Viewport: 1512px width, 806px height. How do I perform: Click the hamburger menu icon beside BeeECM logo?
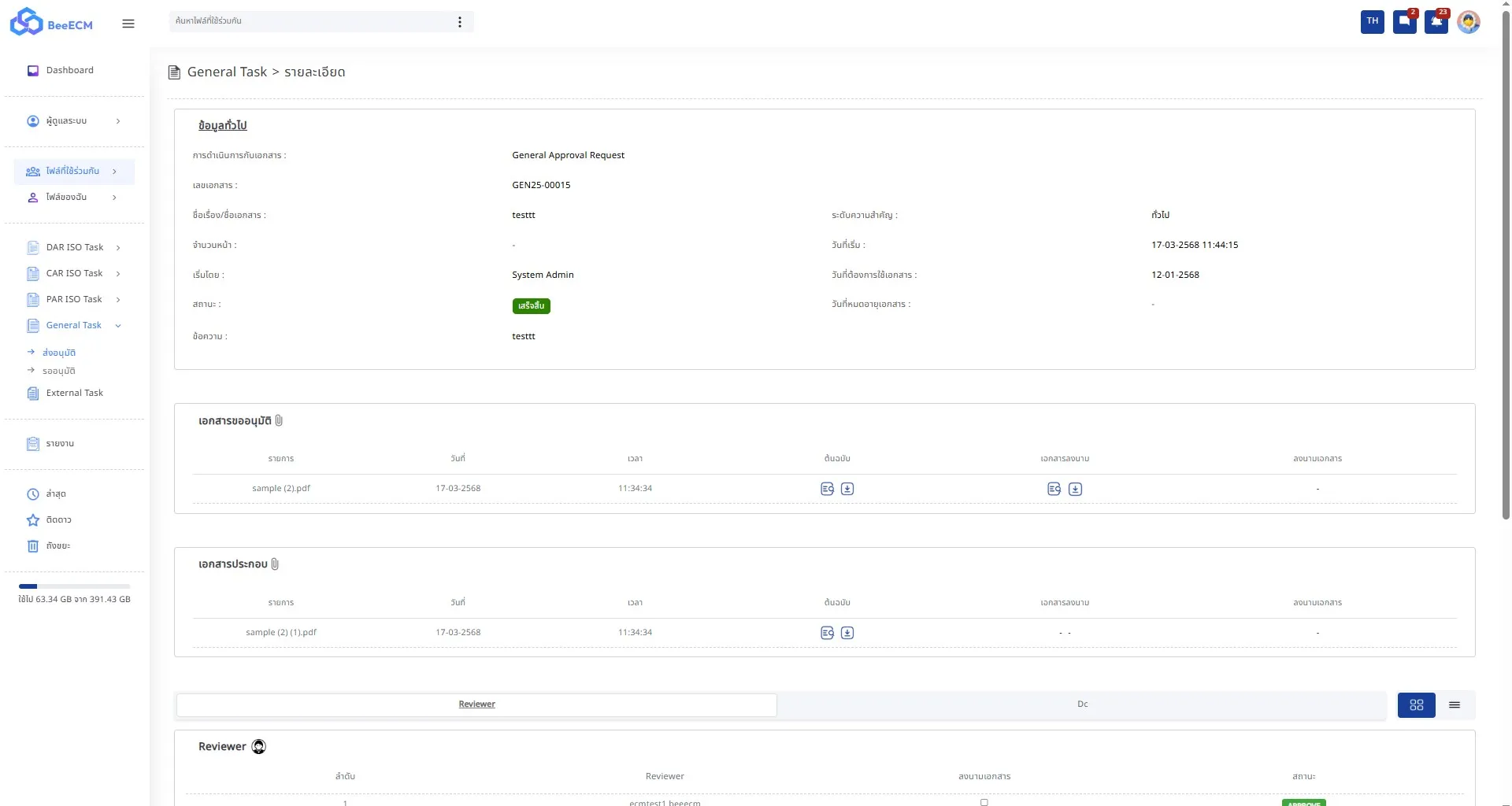(128, 24)
